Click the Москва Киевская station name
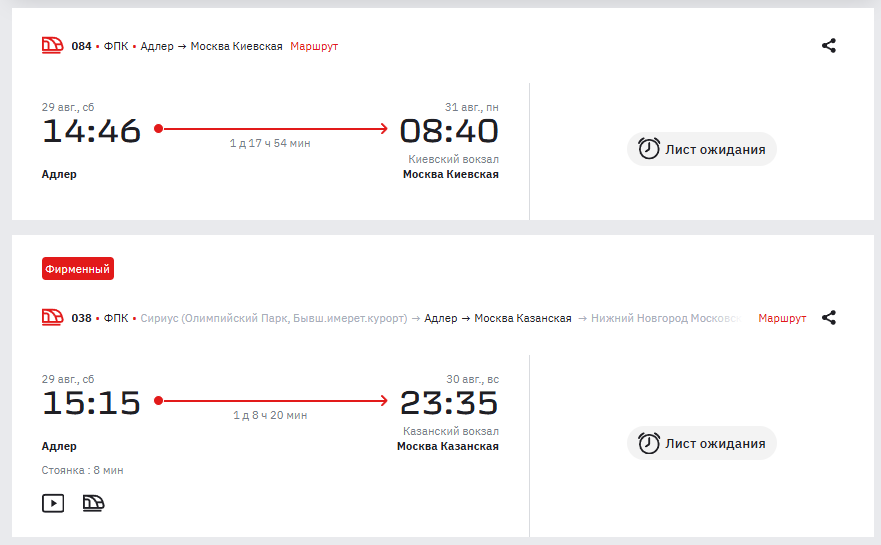The image size is (881, 545). pos(451,174)
